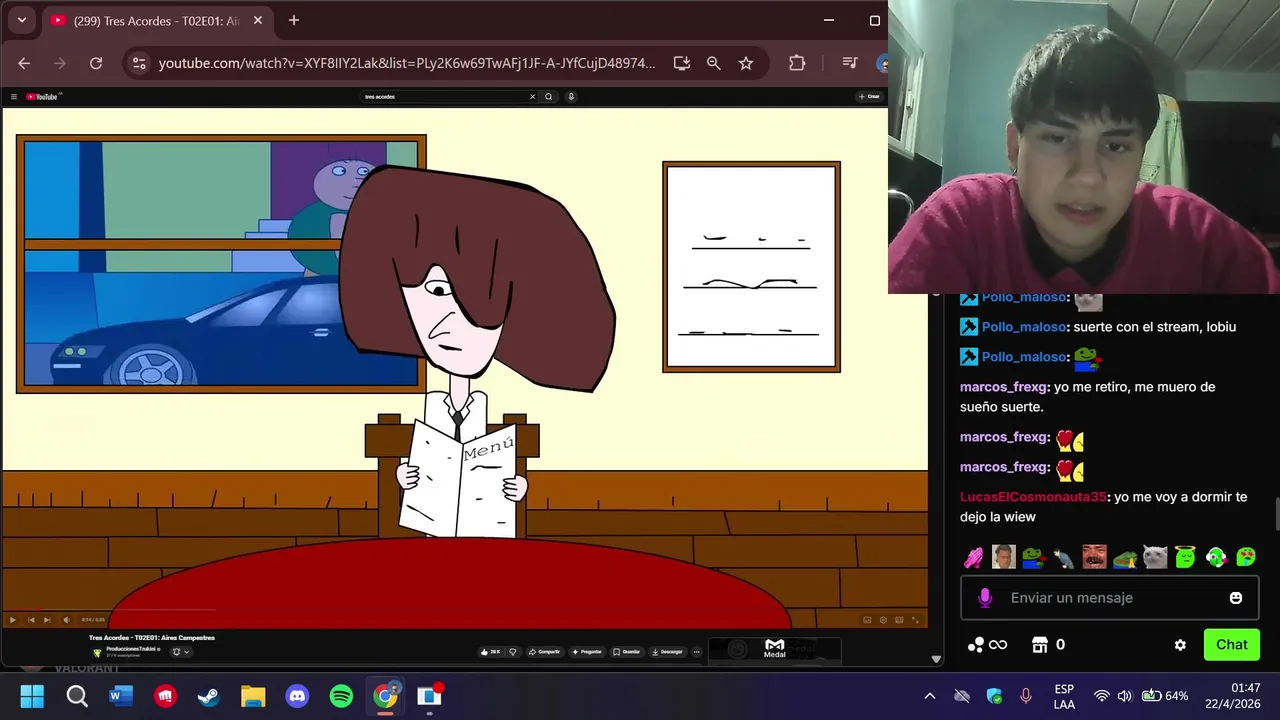
Task: Open the video player settings gear
Action: point(883,620)
